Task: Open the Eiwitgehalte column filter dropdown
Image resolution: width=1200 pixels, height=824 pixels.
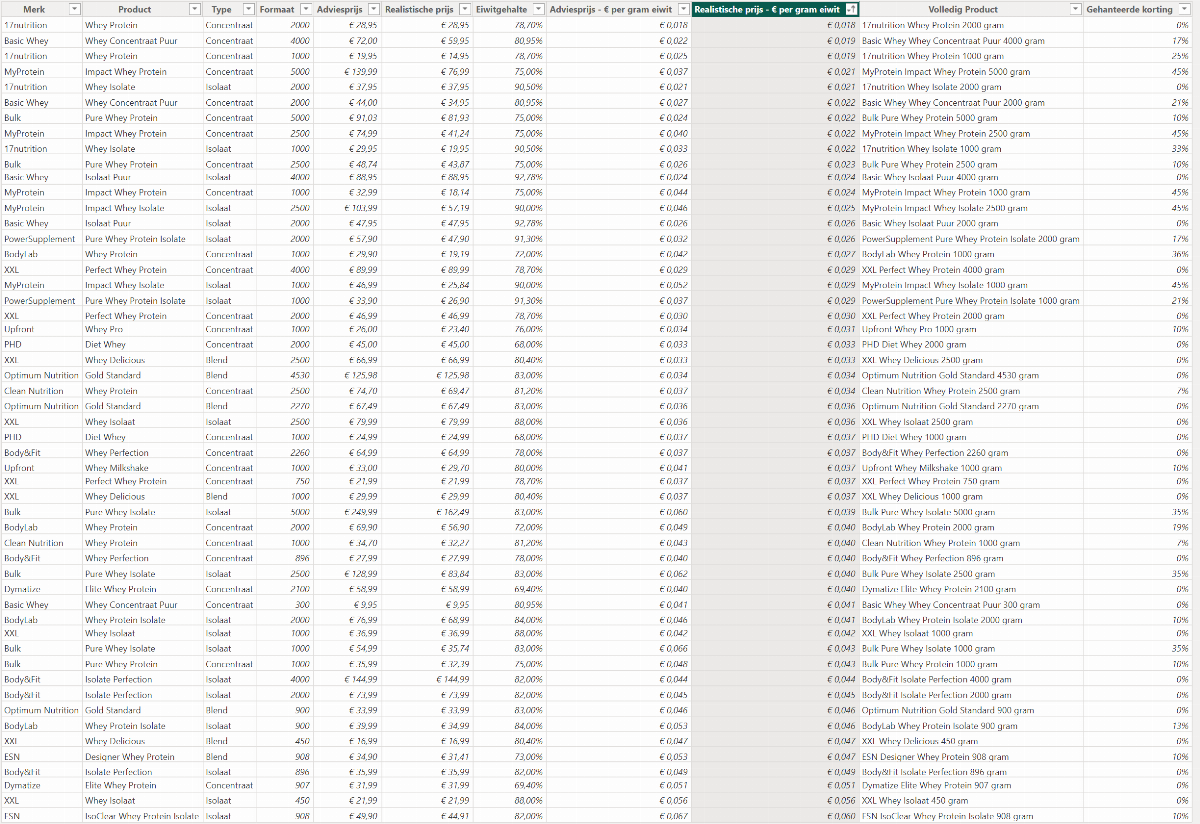Action: [x=537, y=9]
